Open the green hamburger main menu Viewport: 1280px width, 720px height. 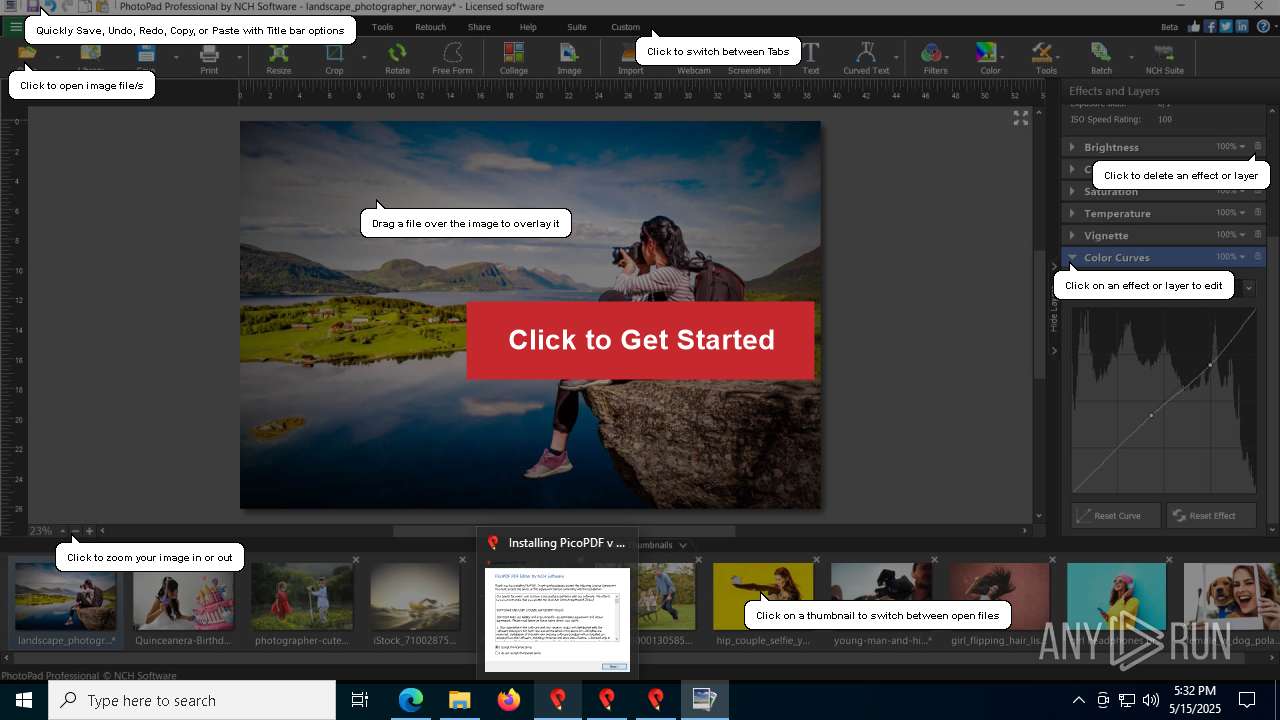15,27
